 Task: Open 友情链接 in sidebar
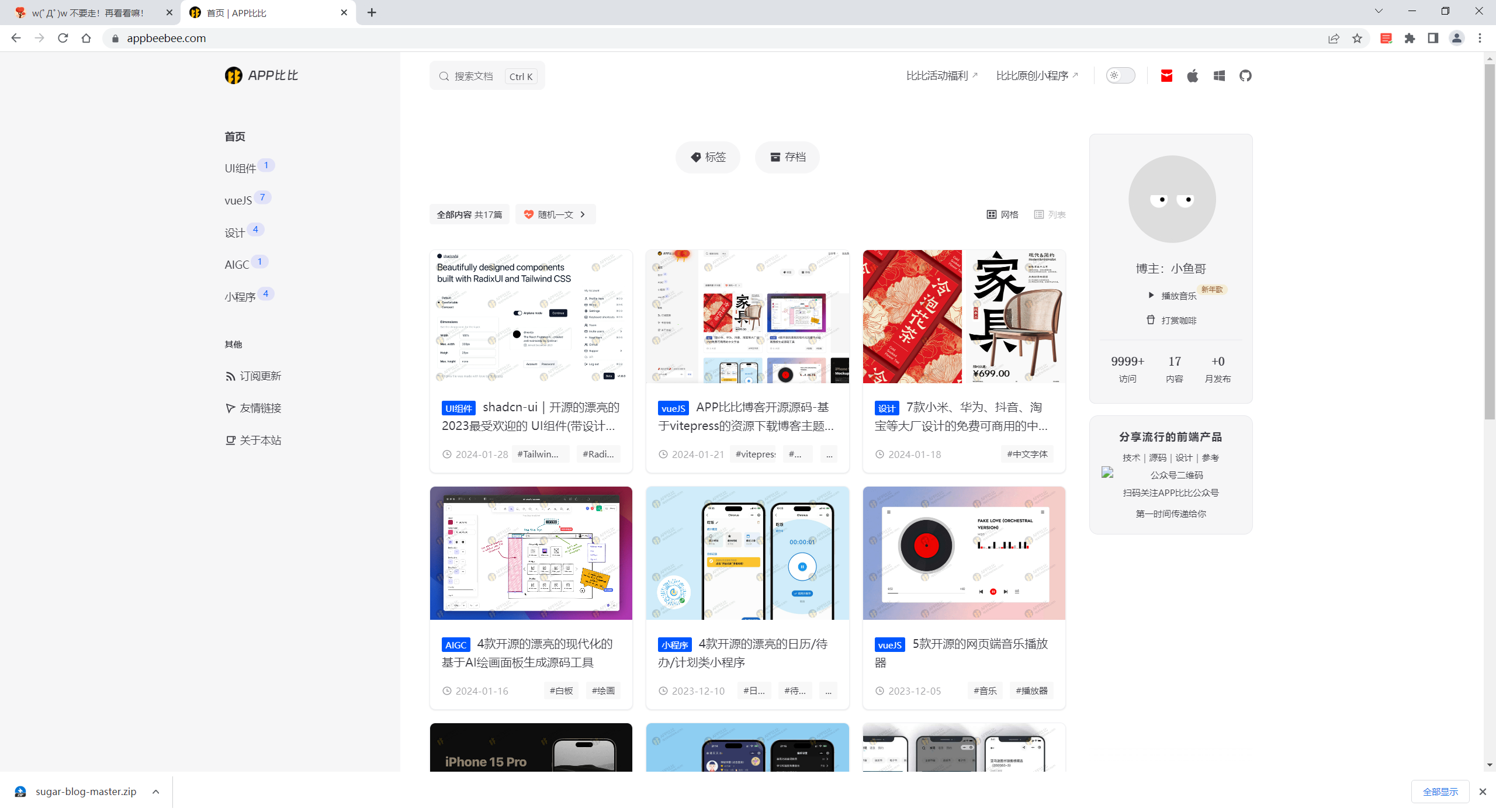tap(254, 408)
